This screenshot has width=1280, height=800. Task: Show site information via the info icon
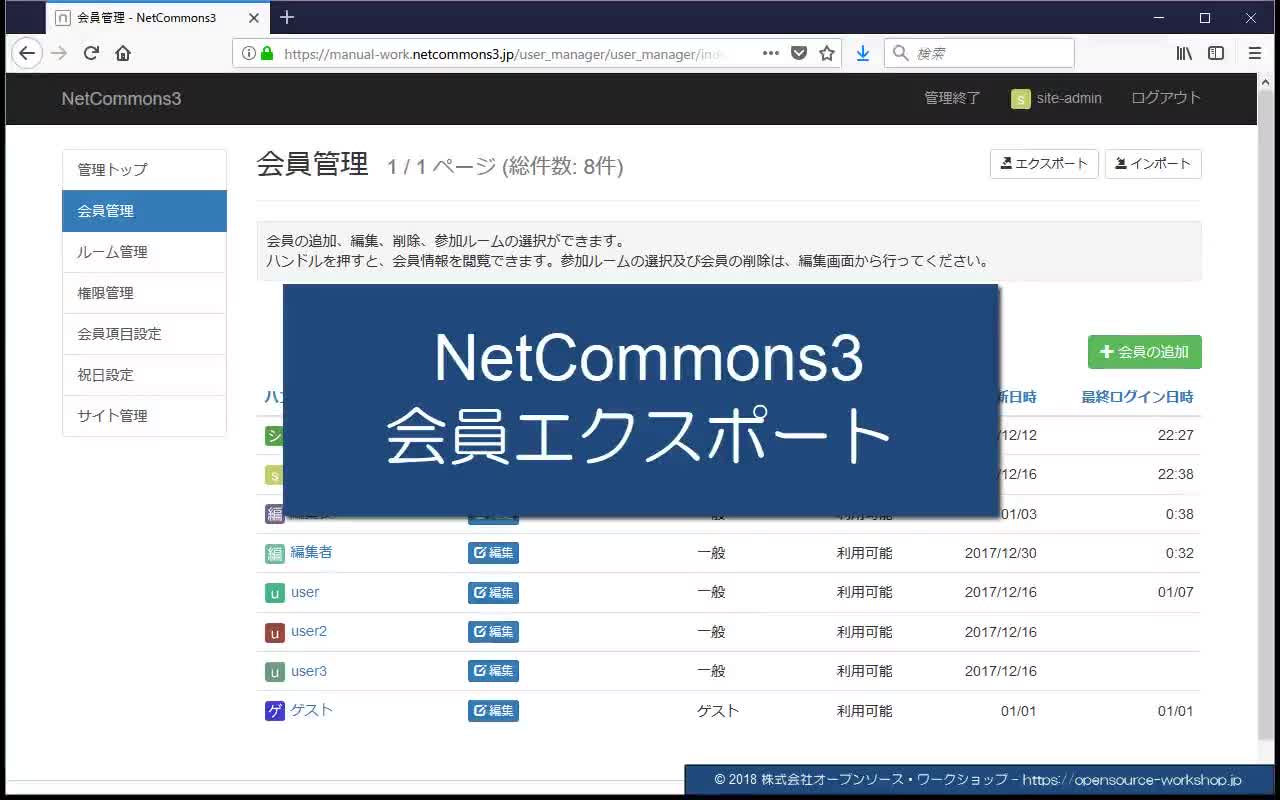coord(248,54)
